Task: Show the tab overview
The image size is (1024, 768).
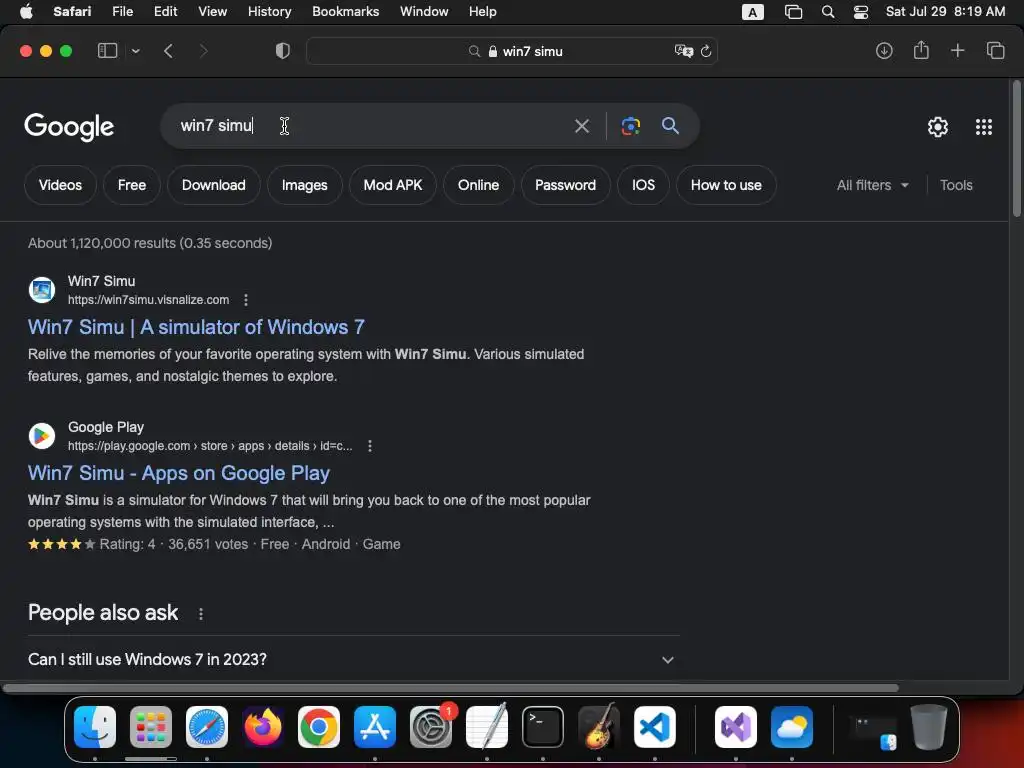Action: (995, 50)
